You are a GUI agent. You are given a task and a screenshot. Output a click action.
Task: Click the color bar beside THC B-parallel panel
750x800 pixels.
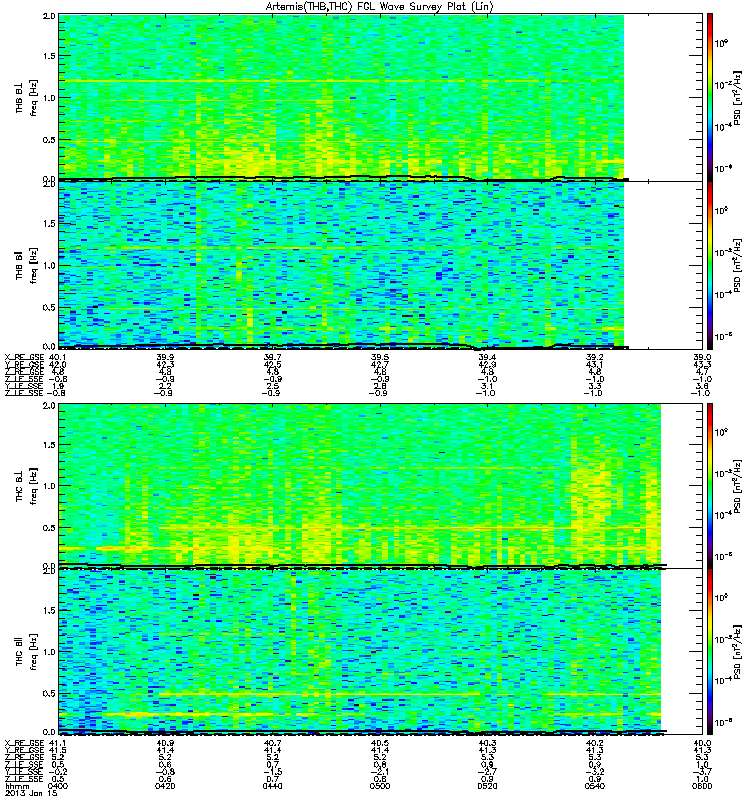point(710,651)
